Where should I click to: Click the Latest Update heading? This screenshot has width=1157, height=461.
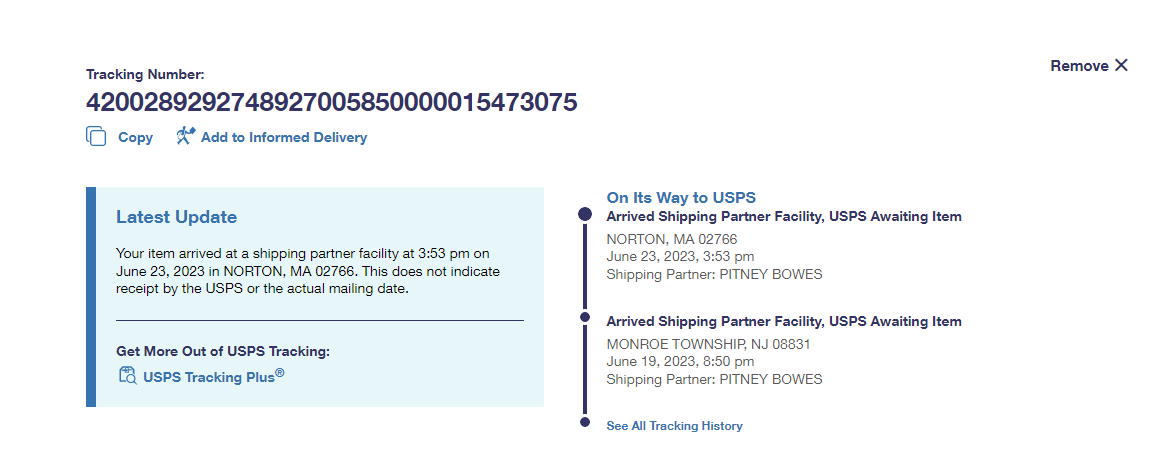pyautogui.click(x=176, y=217)
